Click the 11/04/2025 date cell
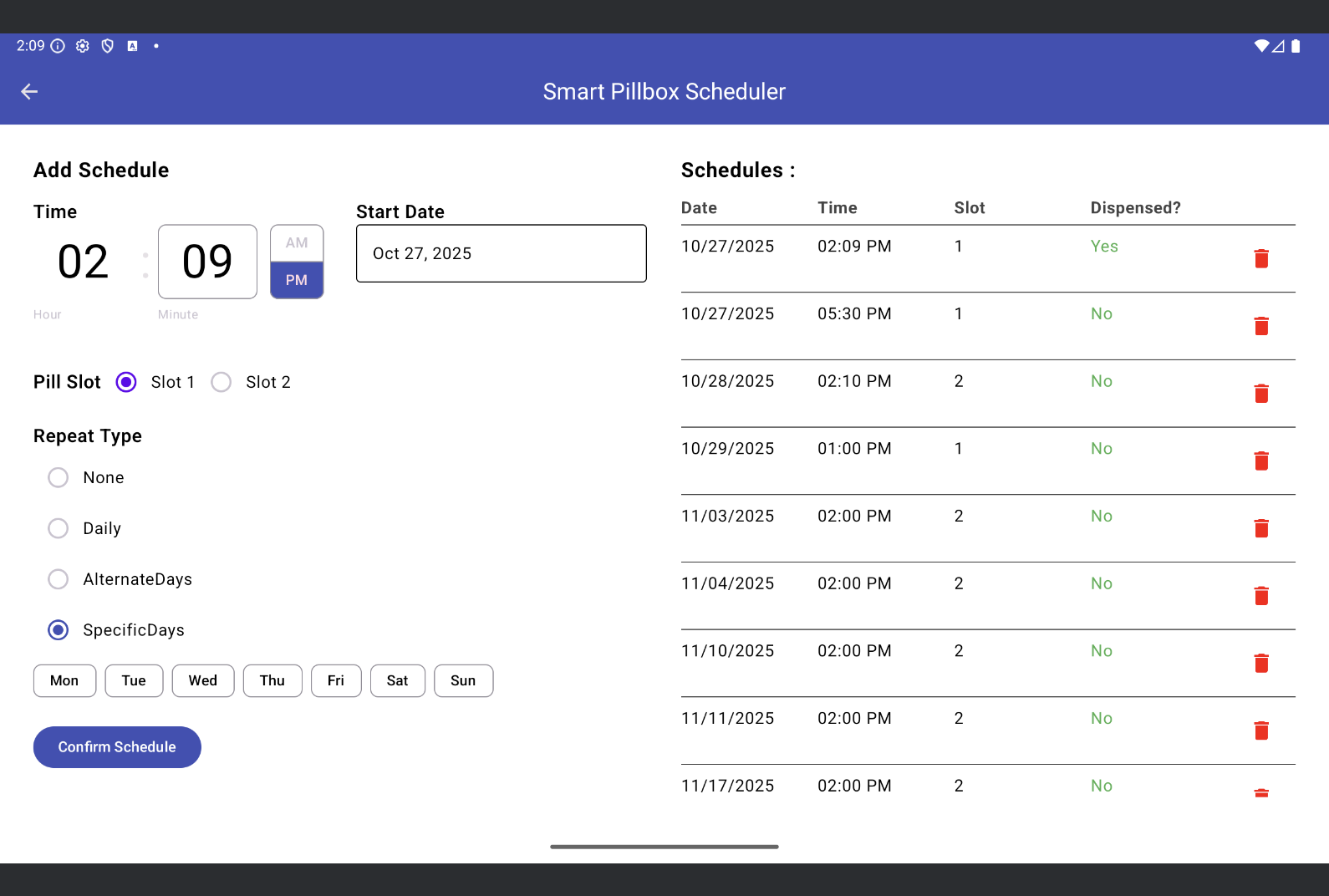The height and width of the screenshot is (896, 1329). 728,583
